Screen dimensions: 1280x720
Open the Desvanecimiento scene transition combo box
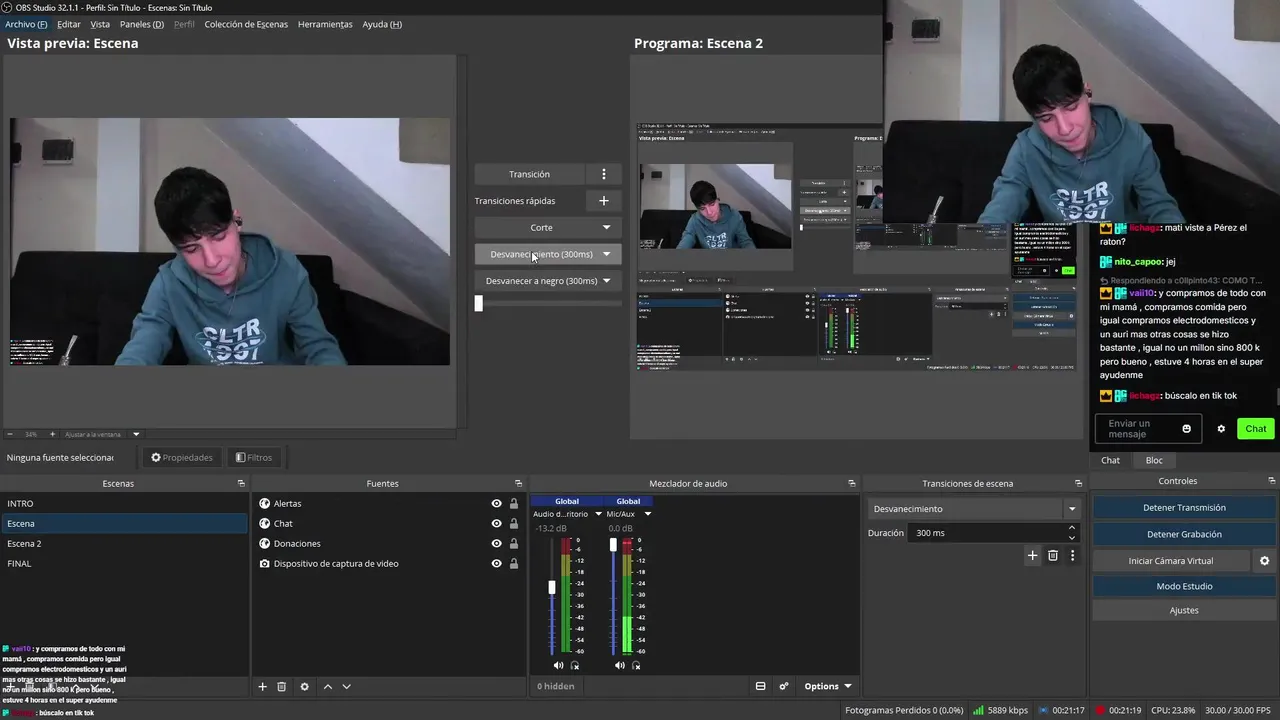coord(973,509)
